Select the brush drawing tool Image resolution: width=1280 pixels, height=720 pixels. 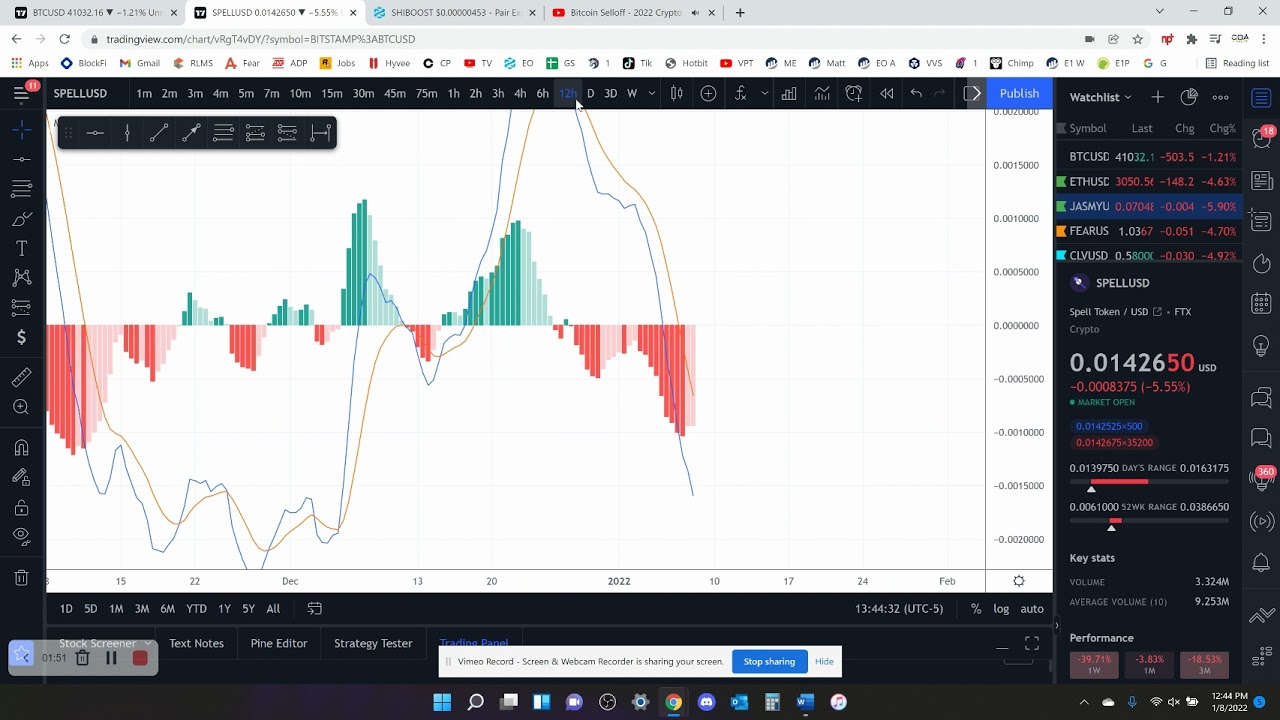click(x=22, y=219)
